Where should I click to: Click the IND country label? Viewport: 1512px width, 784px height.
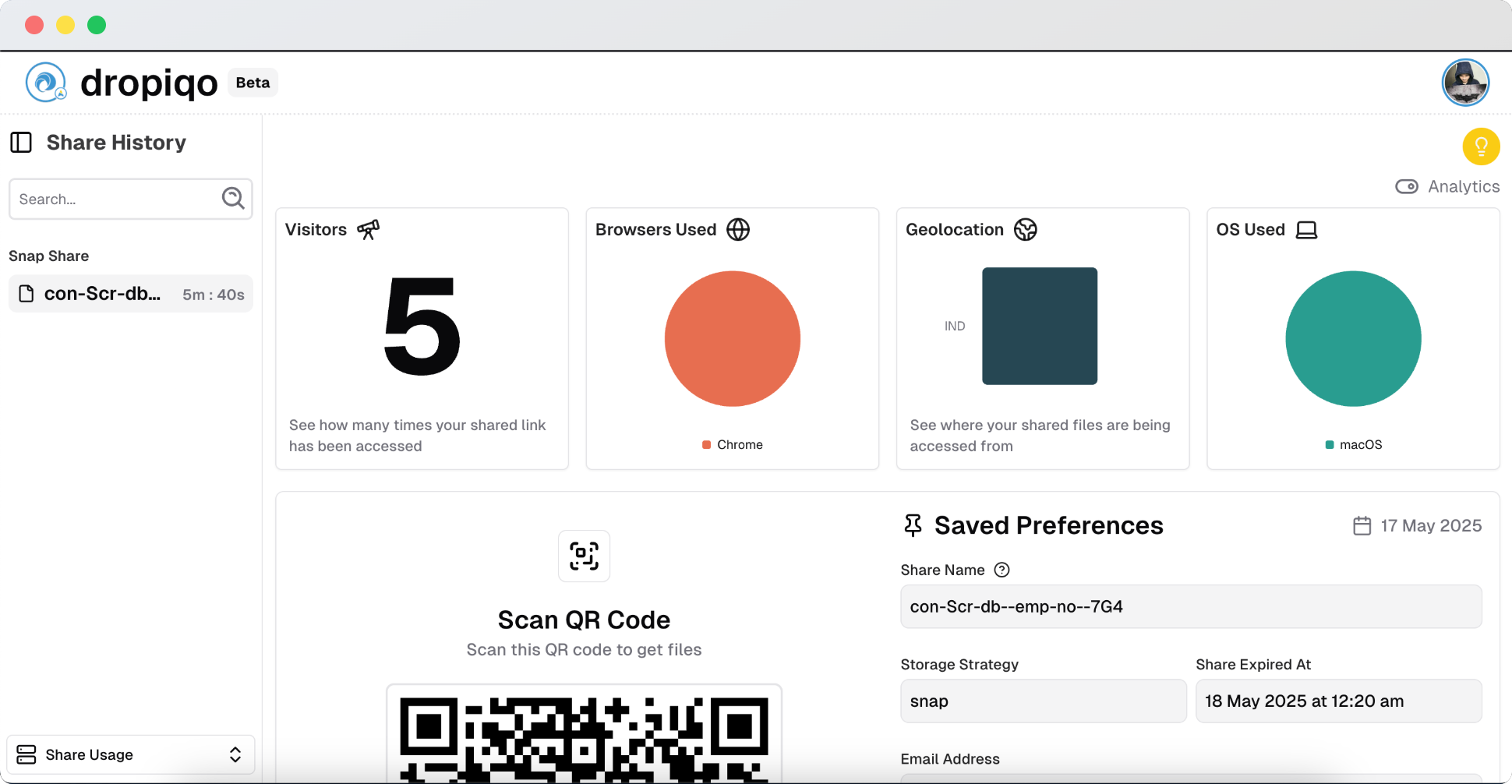[955, 326]
